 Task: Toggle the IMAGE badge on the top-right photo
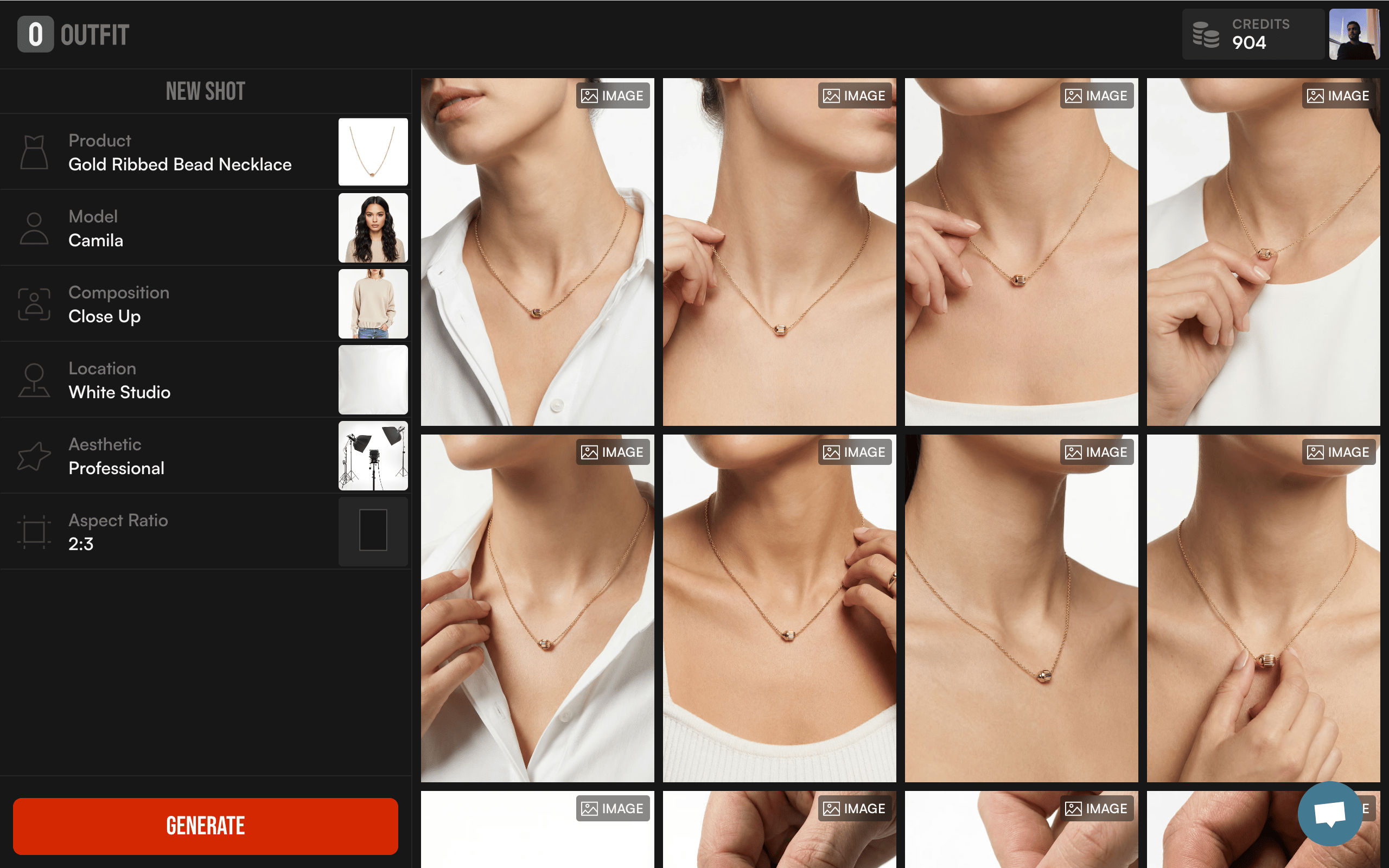(x=1337, y=95)
